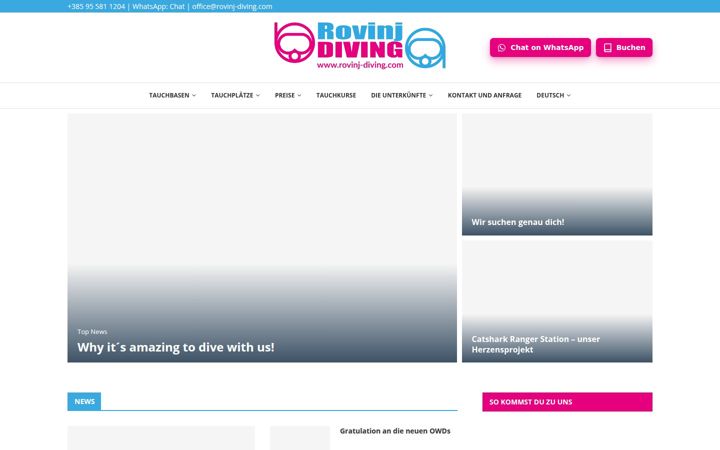Open 'Wir suchen genau dich!' article
This screenshot has width=720, height=450.
518,222
